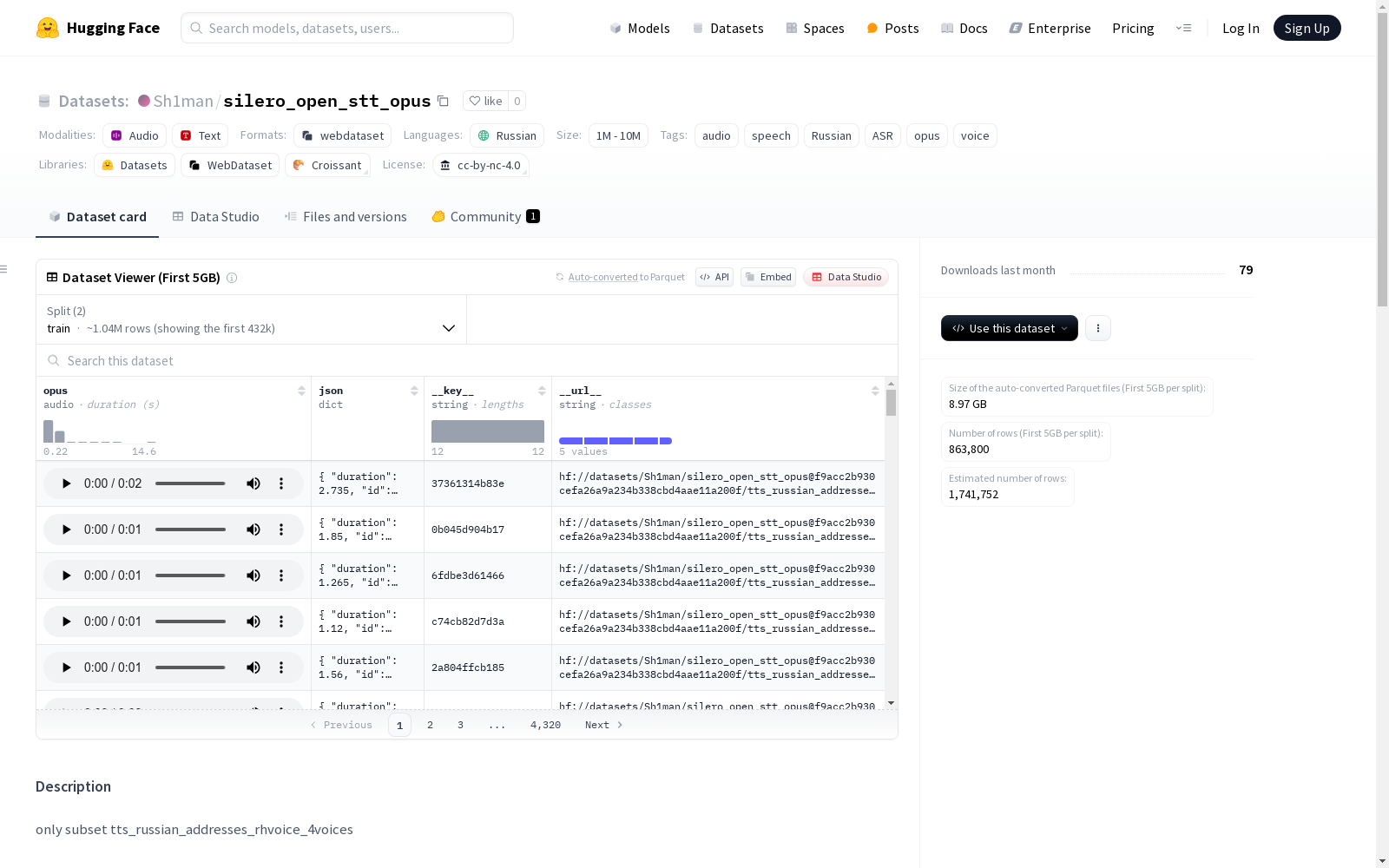
Task: Expand the Croissant library tag
Action: 327,165
